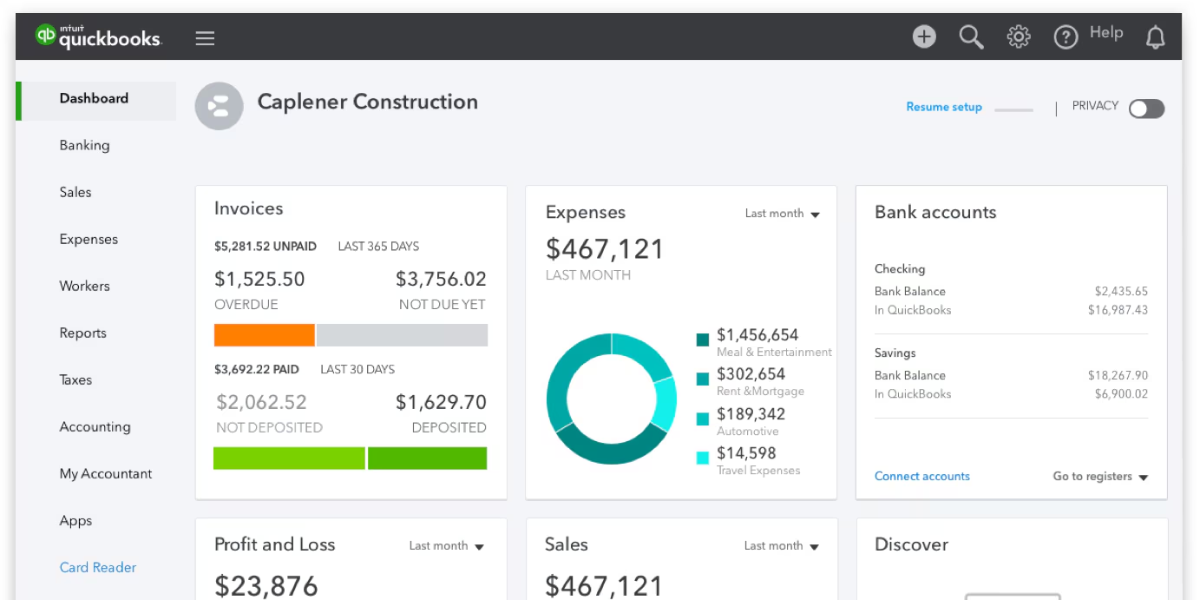Collapse the sidebar using the hamburger icon

pyautogui.click(x=205, y=37)
